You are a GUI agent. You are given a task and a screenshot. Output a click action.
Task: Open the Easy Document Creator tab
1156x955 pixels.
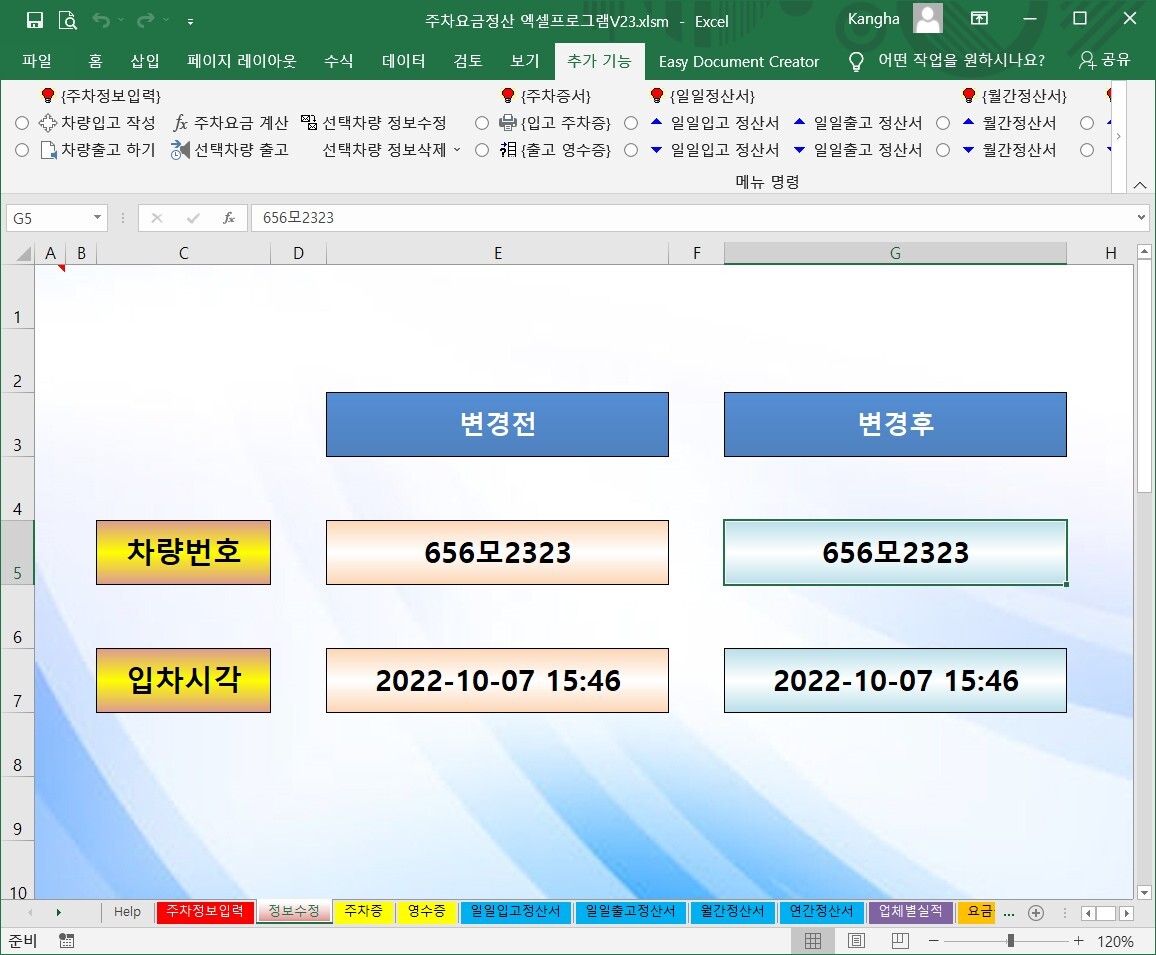739,61
